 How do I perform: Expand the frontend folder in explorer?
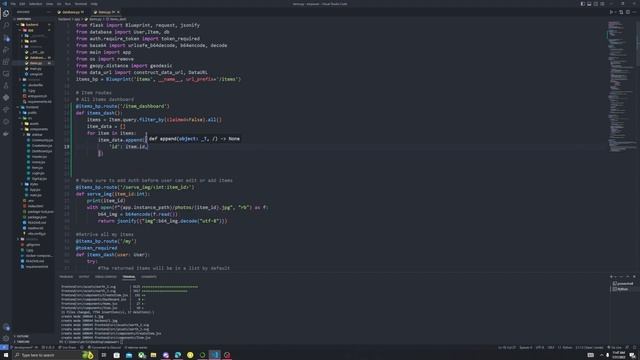tap(32, 107)
